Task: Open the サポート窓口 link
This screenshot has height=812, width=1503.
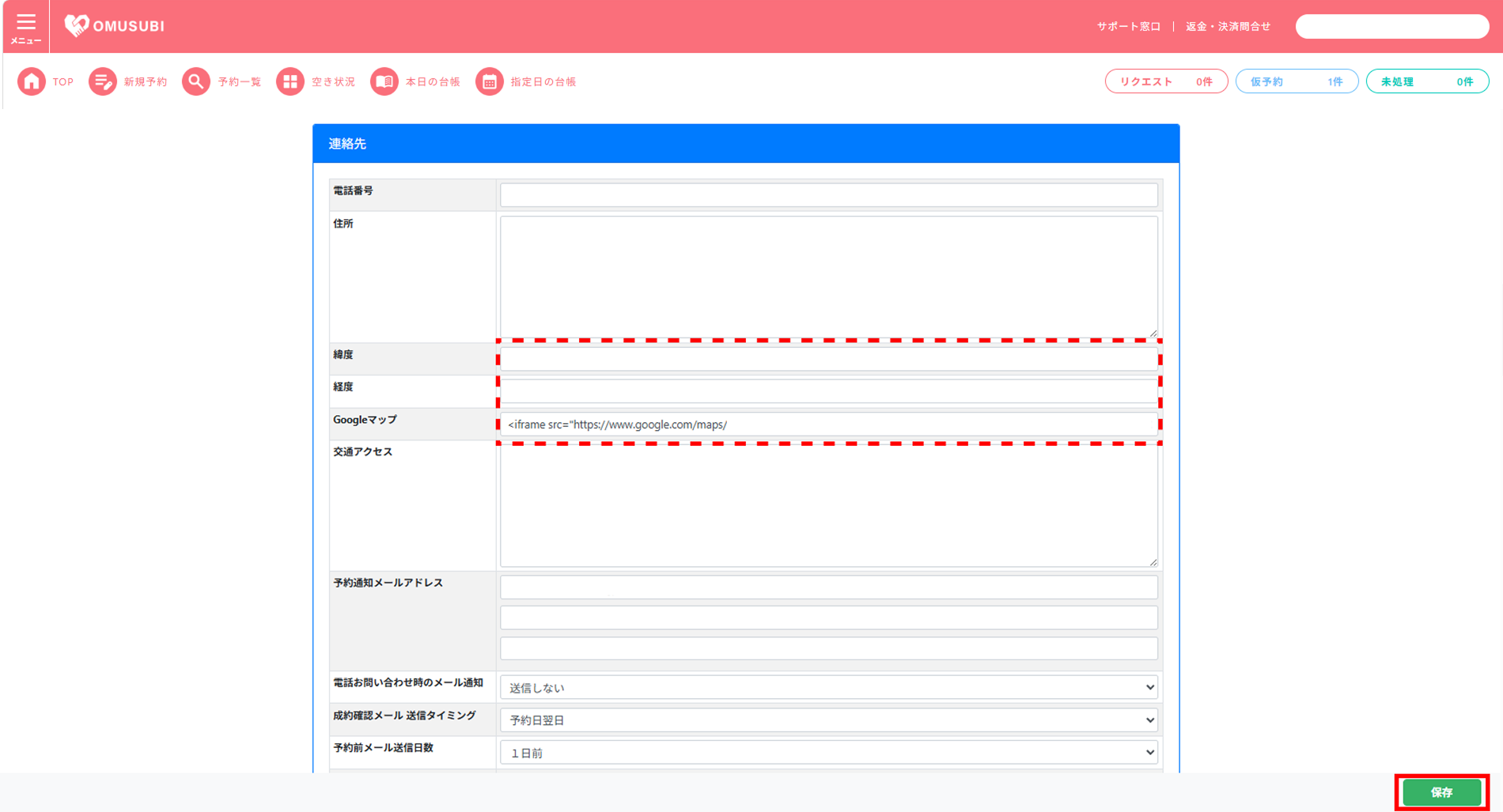Action: tap(1129, 27)
